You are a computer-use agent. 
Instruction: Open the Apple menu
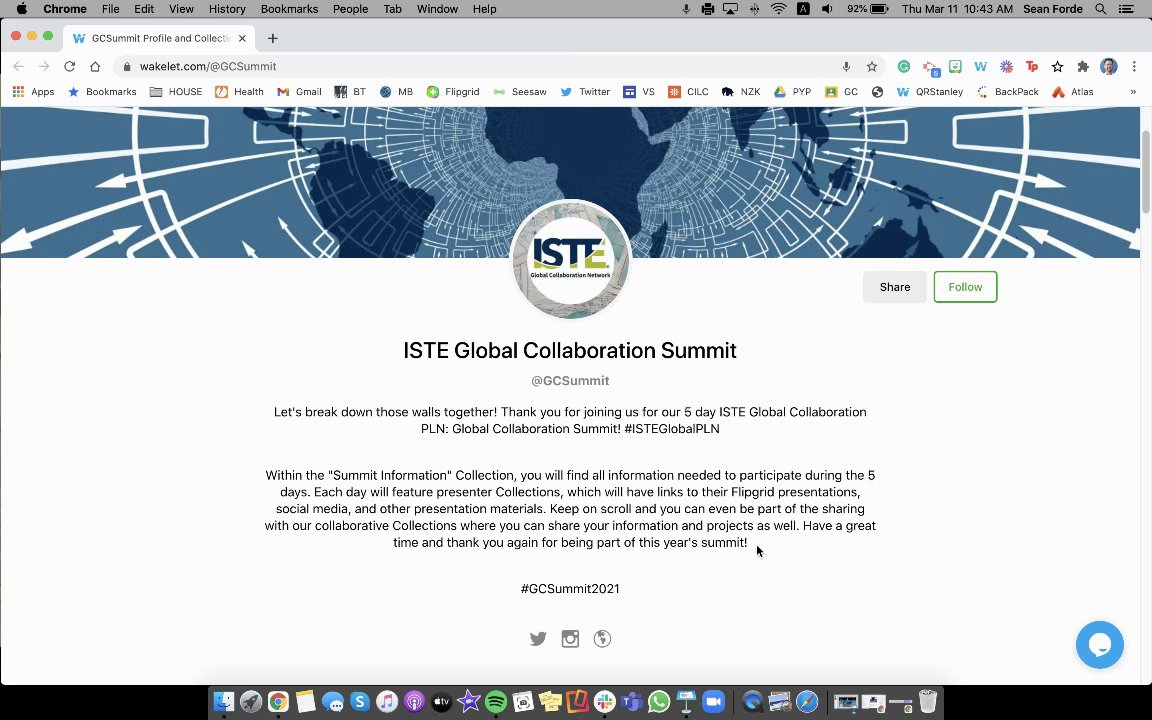click(x=21, y=9)
